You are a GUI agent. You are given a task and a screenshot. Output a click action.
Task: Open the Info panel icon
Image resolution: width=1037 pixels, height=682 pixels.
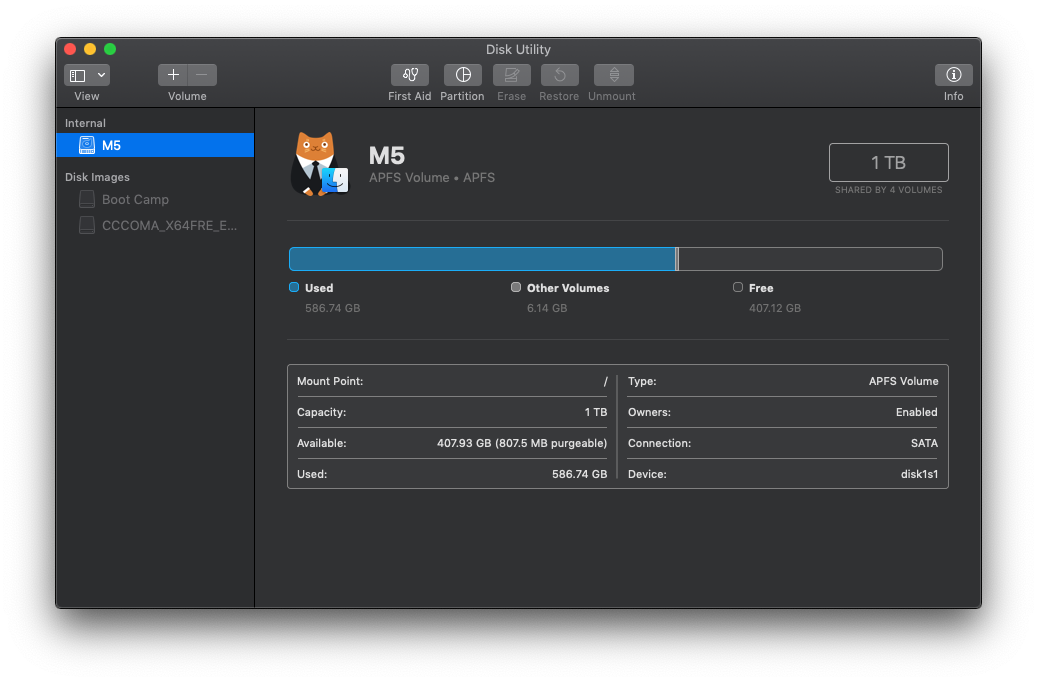tap(953, 75)
